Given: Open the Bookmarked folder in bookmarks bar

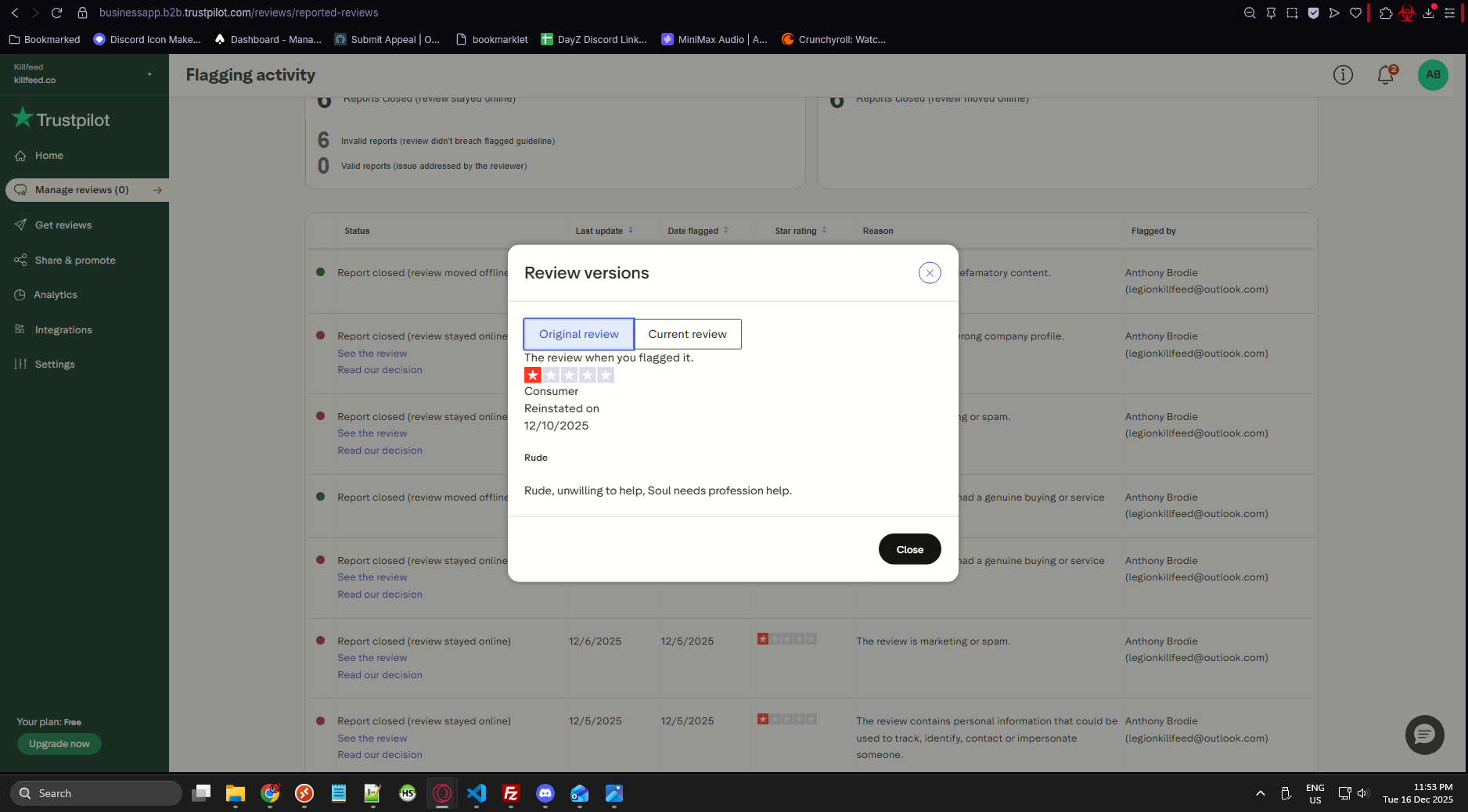Looking at the screenshot, I should tap(45, 40).
